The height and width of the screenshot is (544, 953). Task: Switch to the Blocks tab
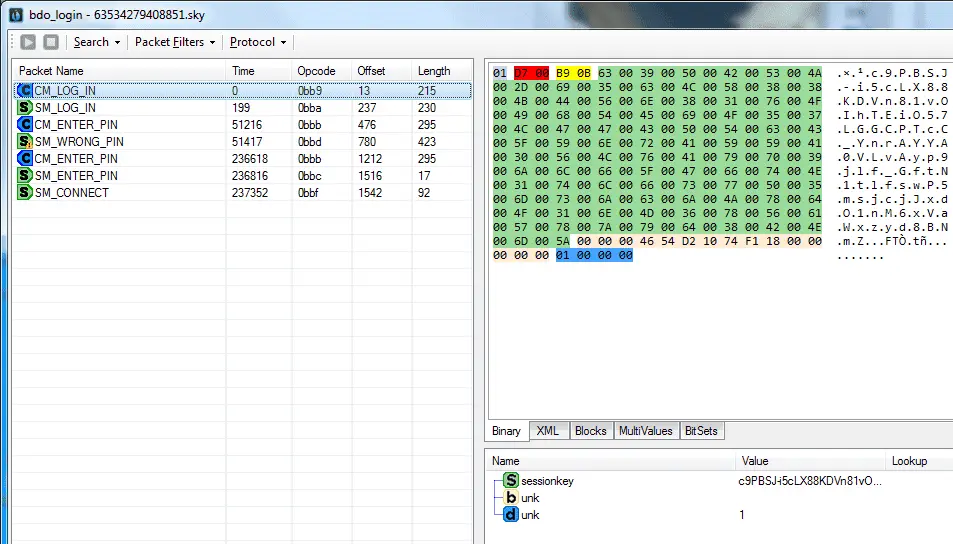[591, 430]
